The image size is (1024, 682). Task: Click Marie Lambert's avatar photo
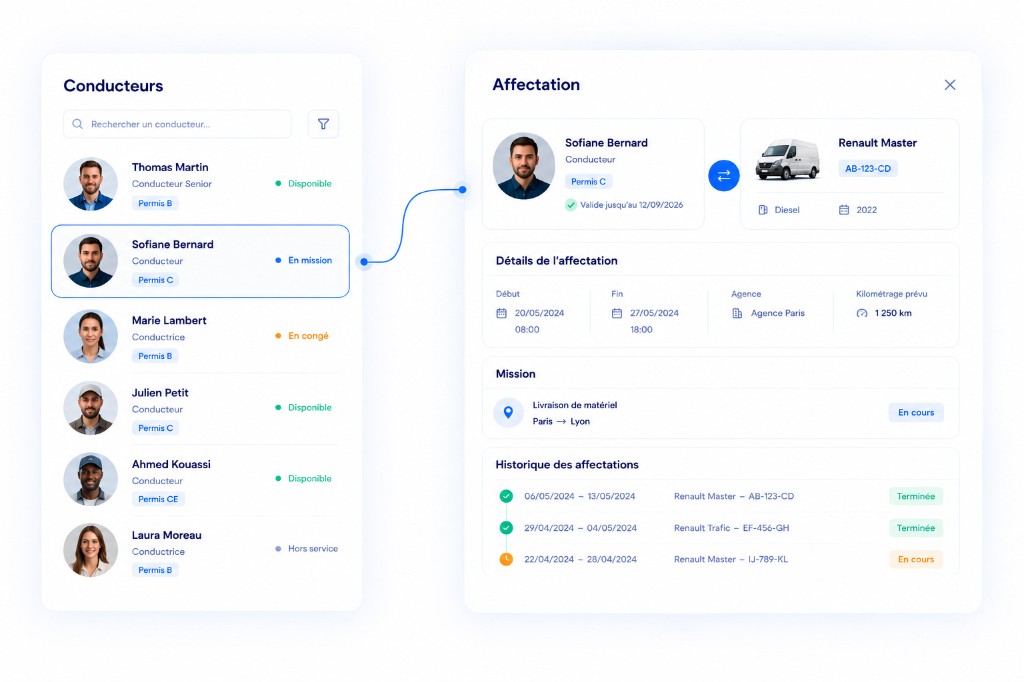pyautogui.click(x=91, y=336)
